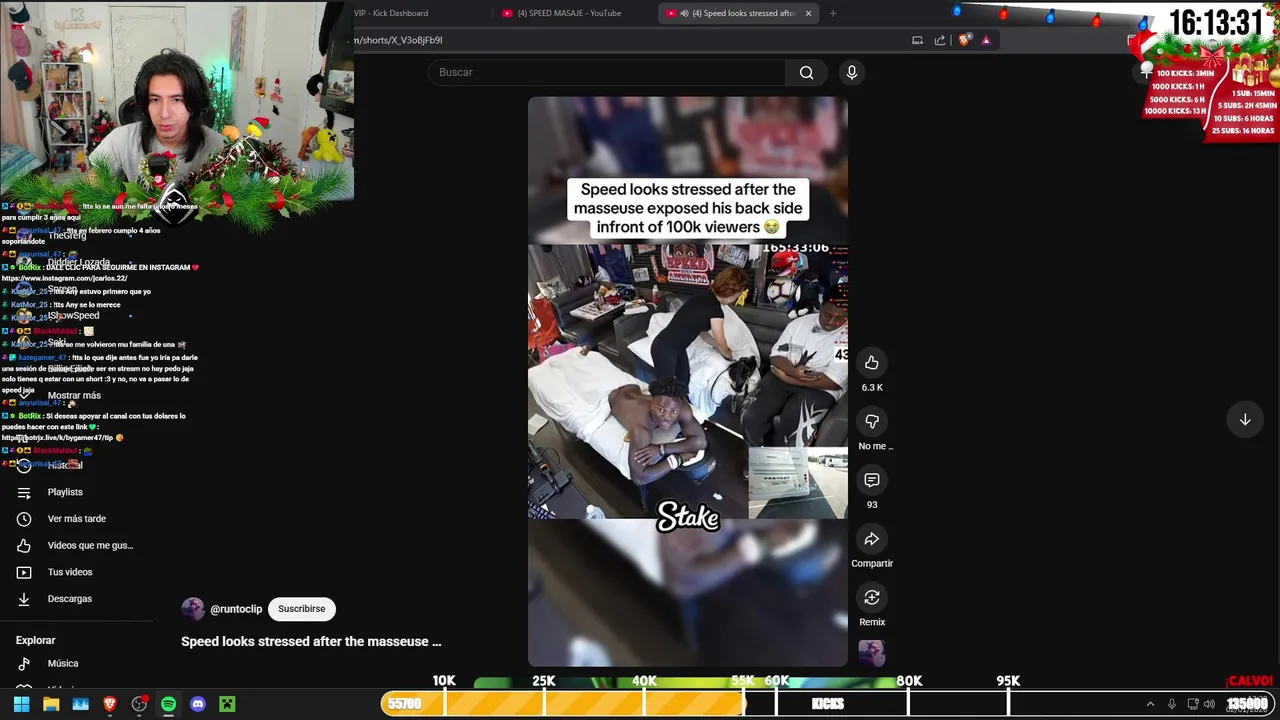The image size is (1280, 720).
Task: Open OBS Studio from the taskbar
Action: 139,704
